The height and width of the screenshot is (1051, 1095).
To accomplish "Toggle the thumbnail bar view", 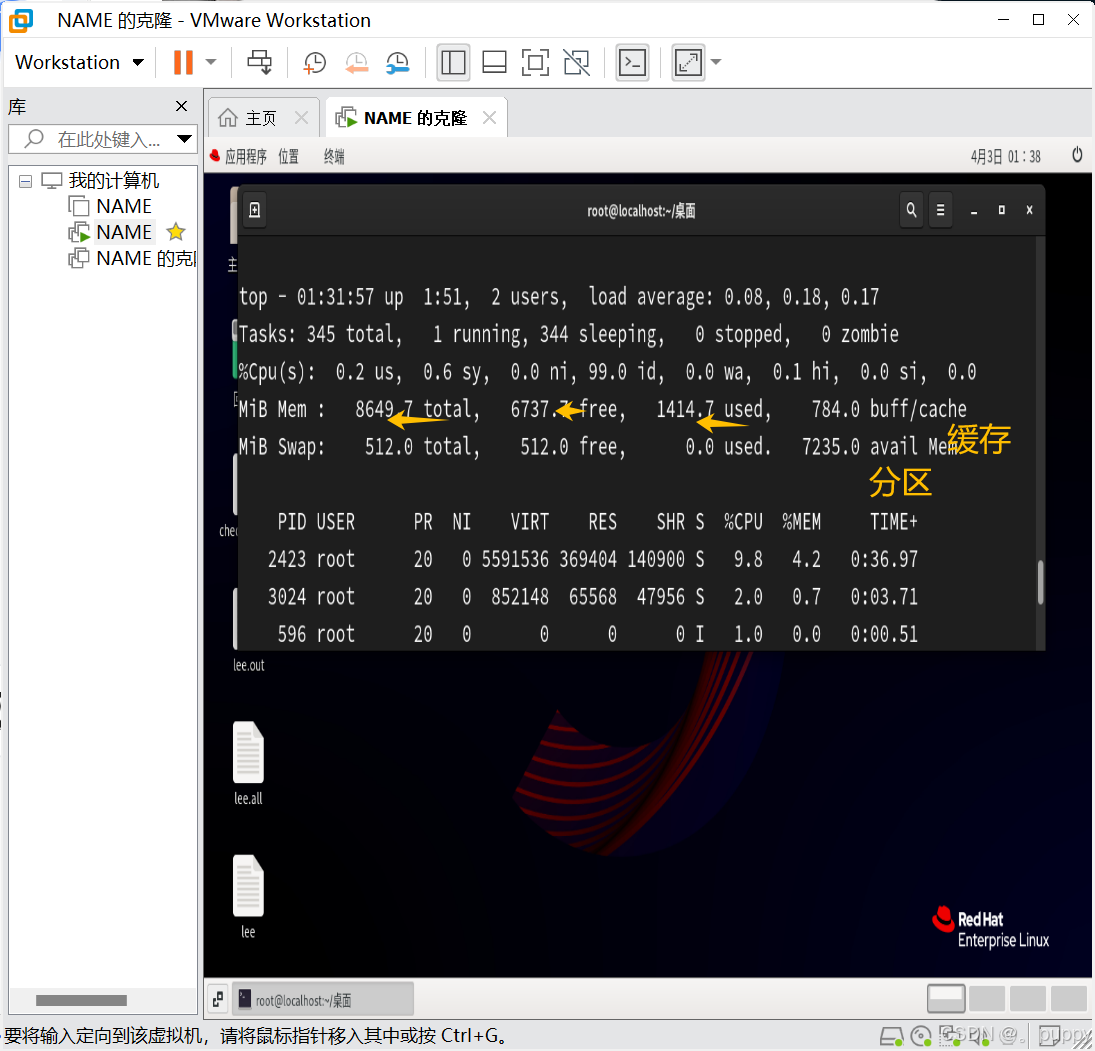I will [494, 62].
